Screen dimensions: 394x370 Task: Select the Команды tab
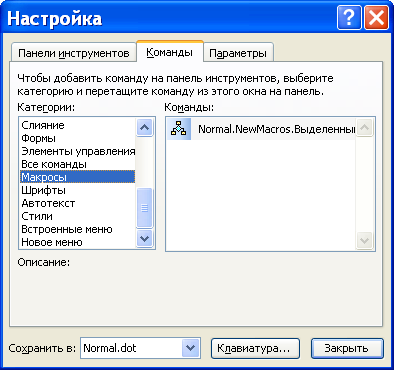pyautogui.click(x=170, y=52)
